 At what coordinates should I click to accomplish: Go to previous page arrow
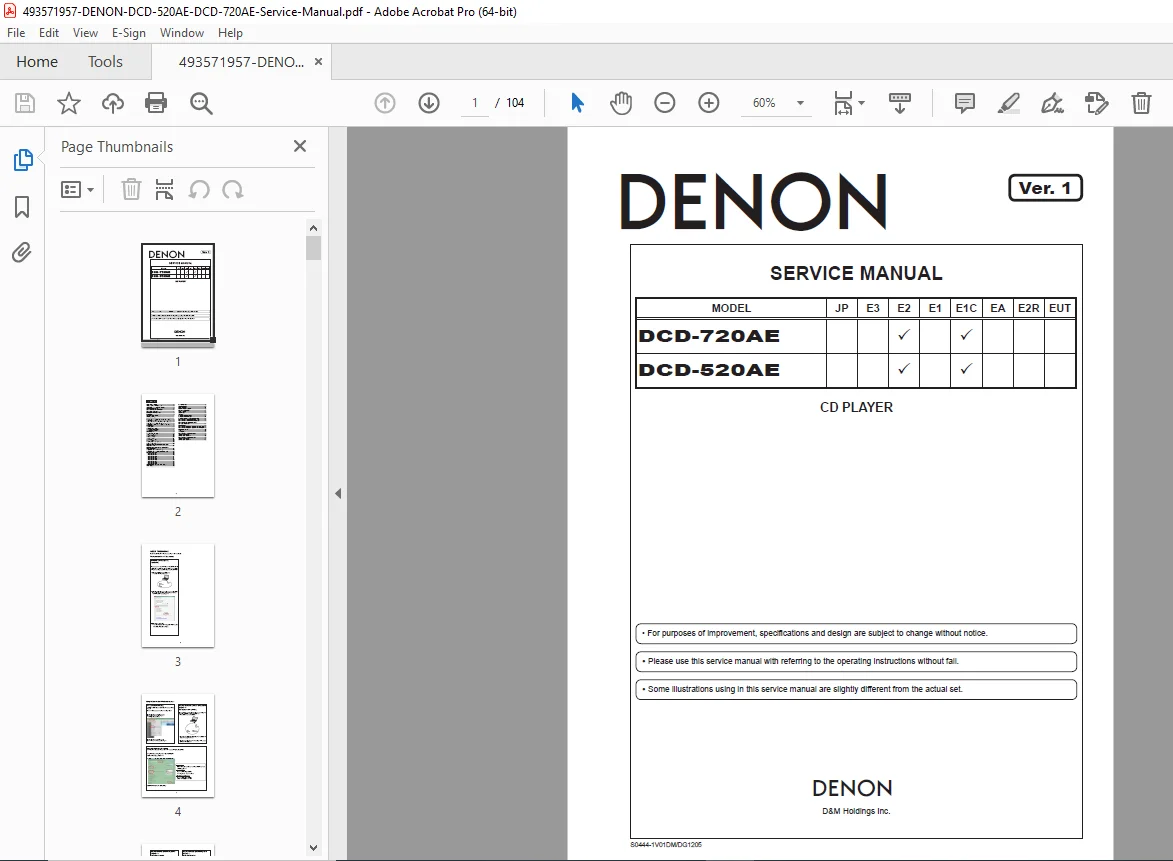385,102
